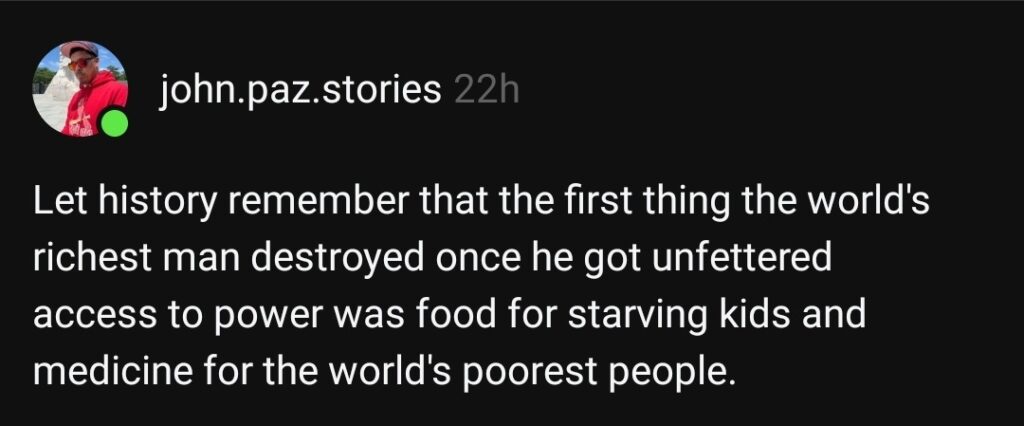1024x426 pixels.
Task: Click the red cap in the avatar
Action: 80,48
